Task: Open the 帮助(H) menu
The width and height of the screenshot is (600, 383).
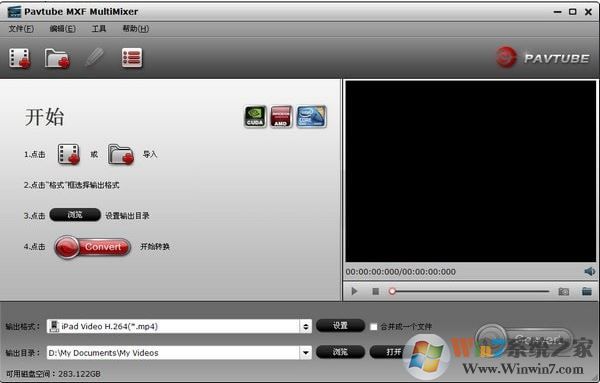Action: click(135, 29)
